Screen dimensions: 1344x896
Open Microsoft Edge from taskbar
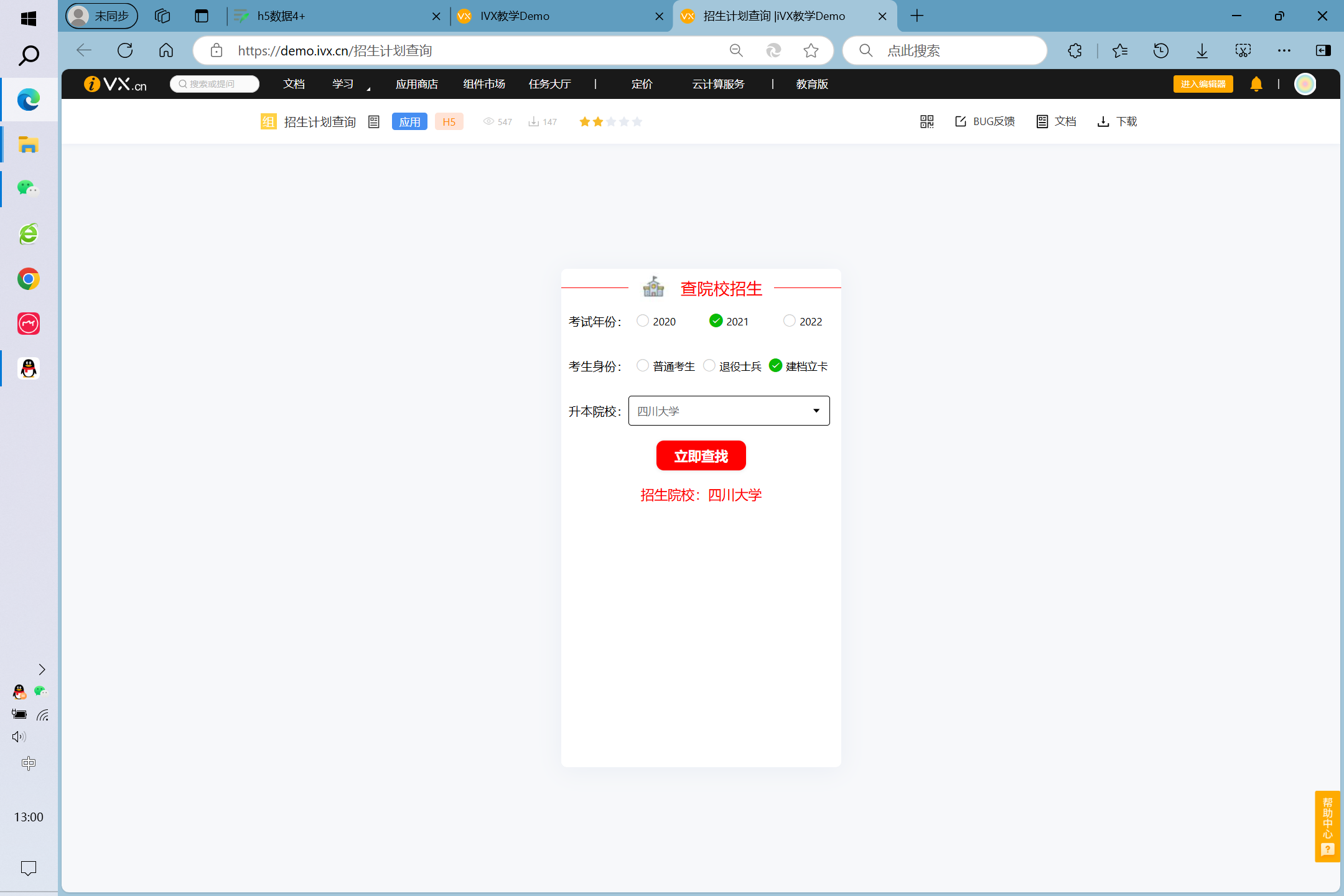point(29,100)
